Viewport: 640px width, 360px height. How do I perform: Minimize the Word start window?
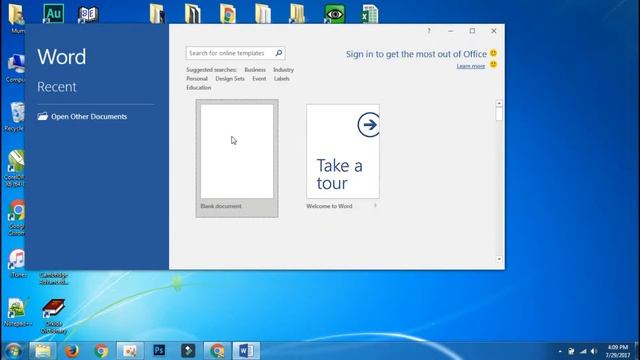(451, 31)
